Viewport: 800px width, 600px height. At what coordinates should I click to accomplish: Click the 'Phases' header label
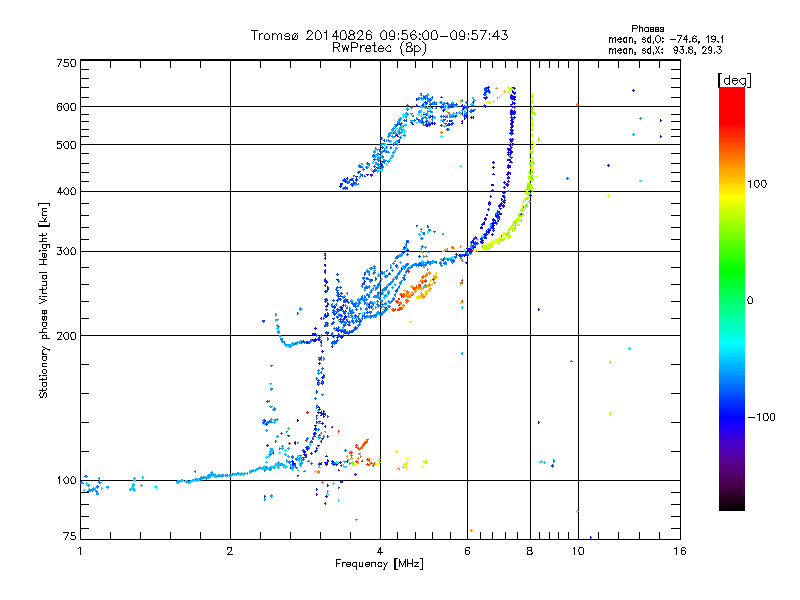647,29
